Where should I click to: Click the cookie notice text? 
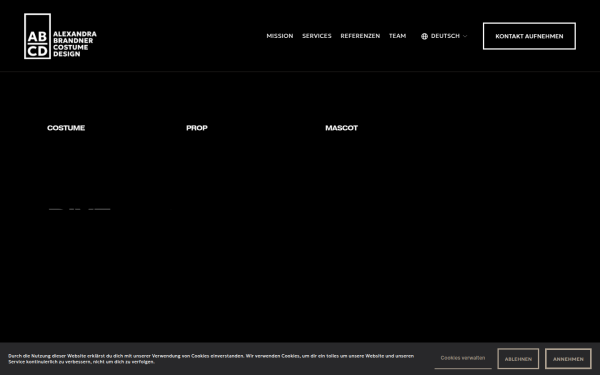(x=211, y=359)
